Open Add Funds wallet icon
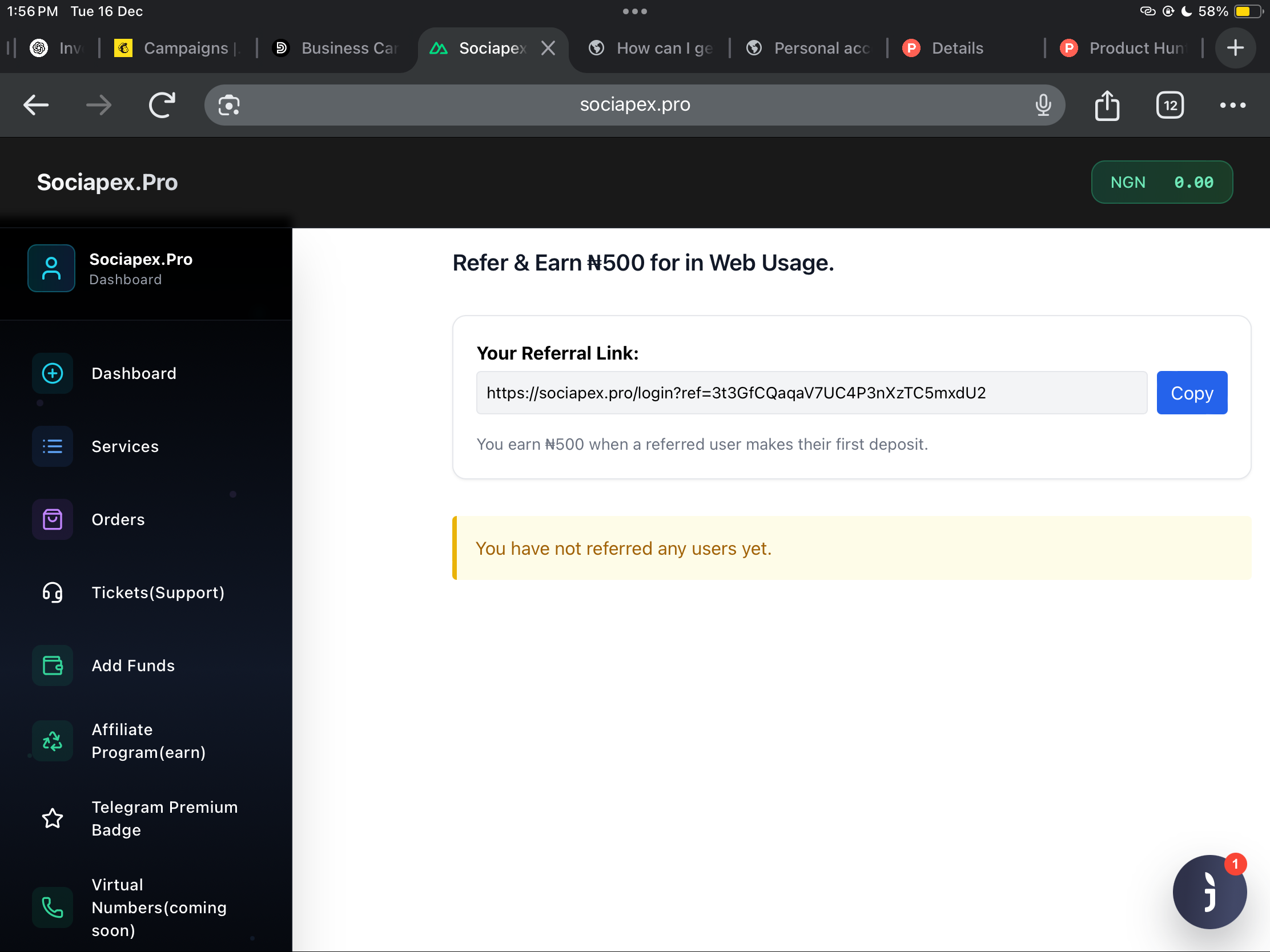This screenshot has height=952, width=1270. (x=52, y=665)
